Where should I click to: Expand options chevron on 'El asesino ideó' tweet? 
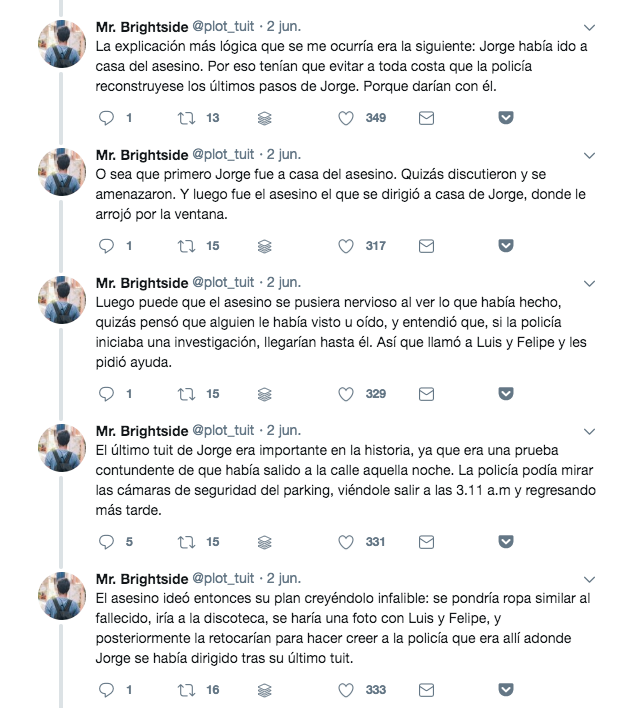point(589,579)
